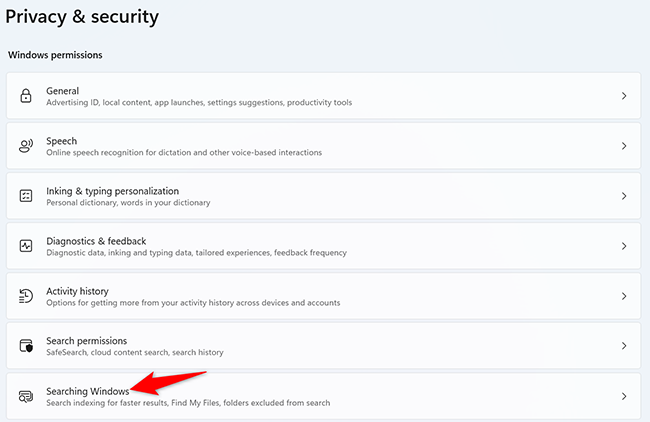
Task: Click the Activity history icon
Action: [x=26, y=296]
